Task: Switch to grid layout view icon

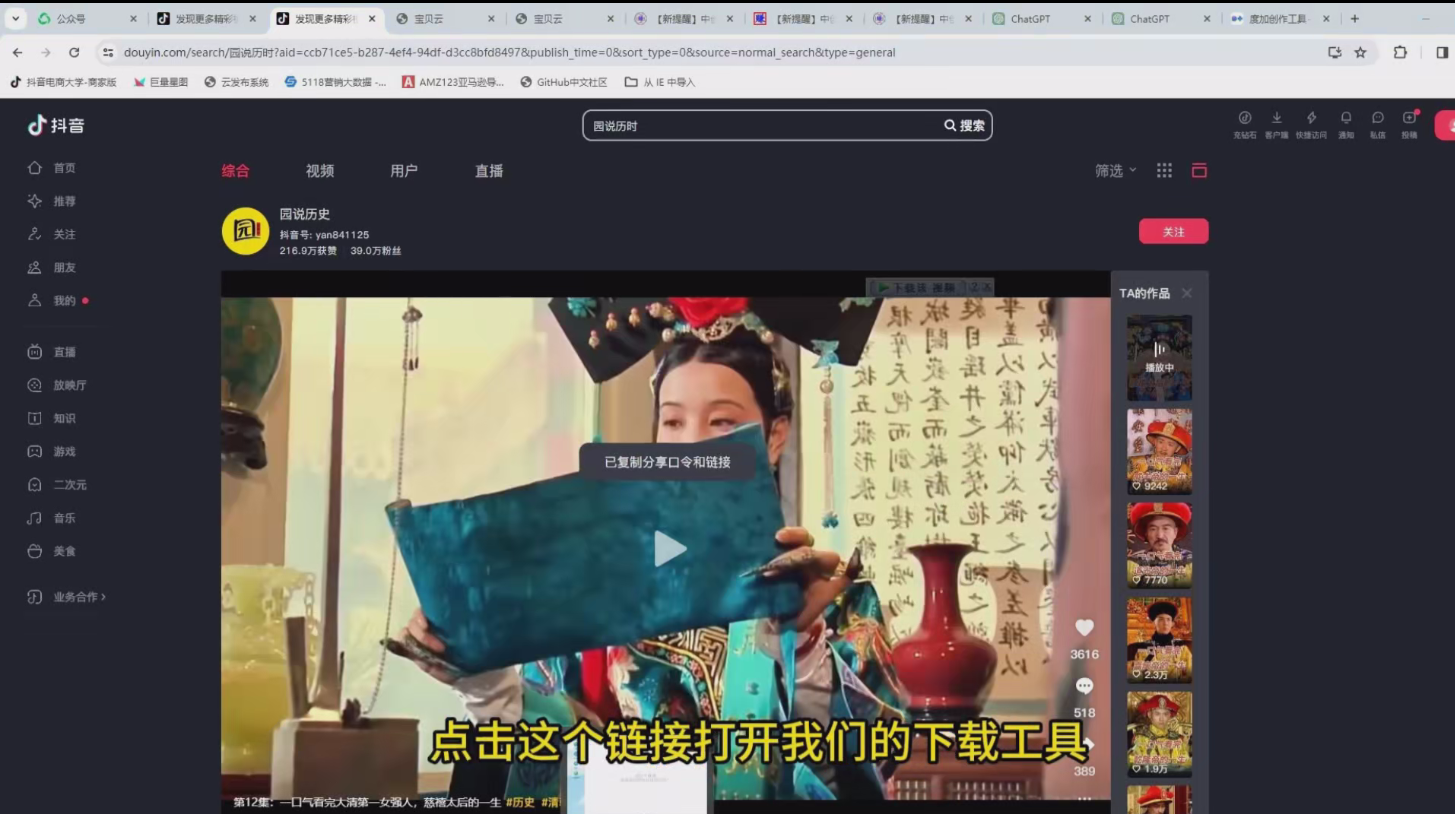Action: click(x=1164, y=171)
